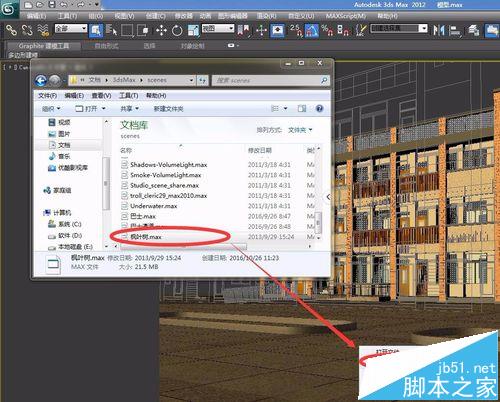Sort files by 名称 column header
Viewport: 500px width, 402px height.
pyautogui.click(x=126, y=150)
